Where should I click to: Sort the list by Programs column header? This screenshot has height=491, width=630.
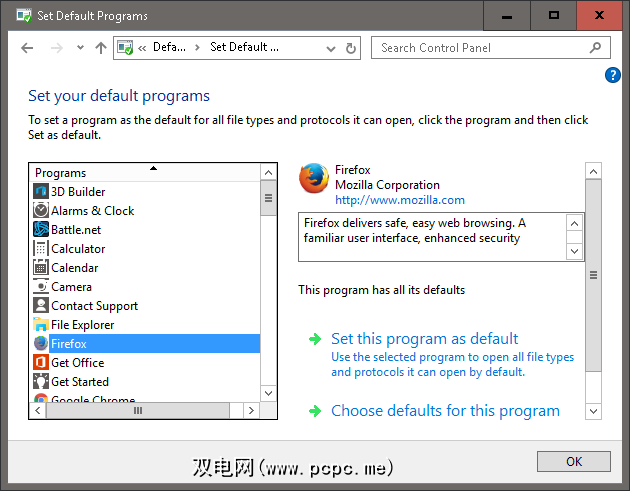(145, 172)
